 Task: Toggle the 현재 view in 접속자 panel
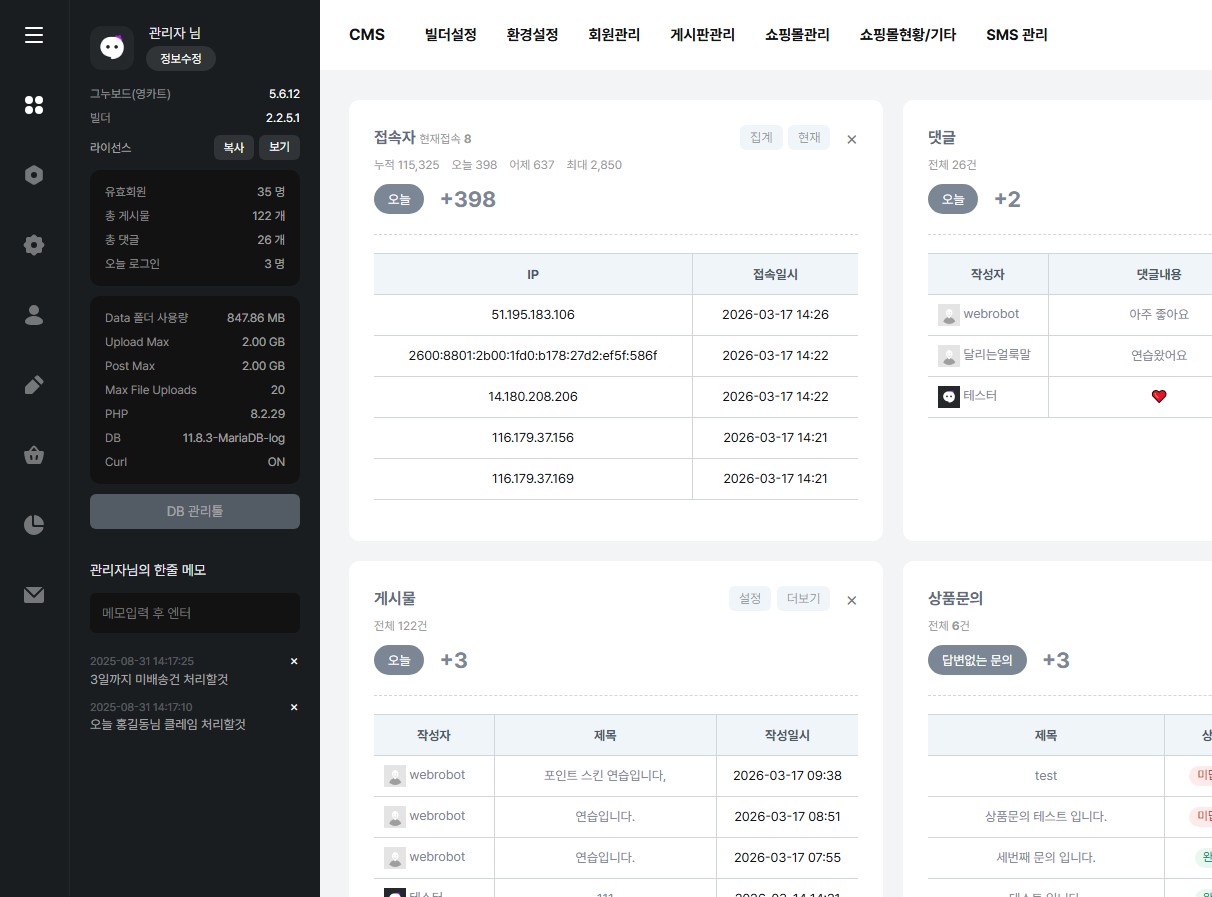point(808,138)
